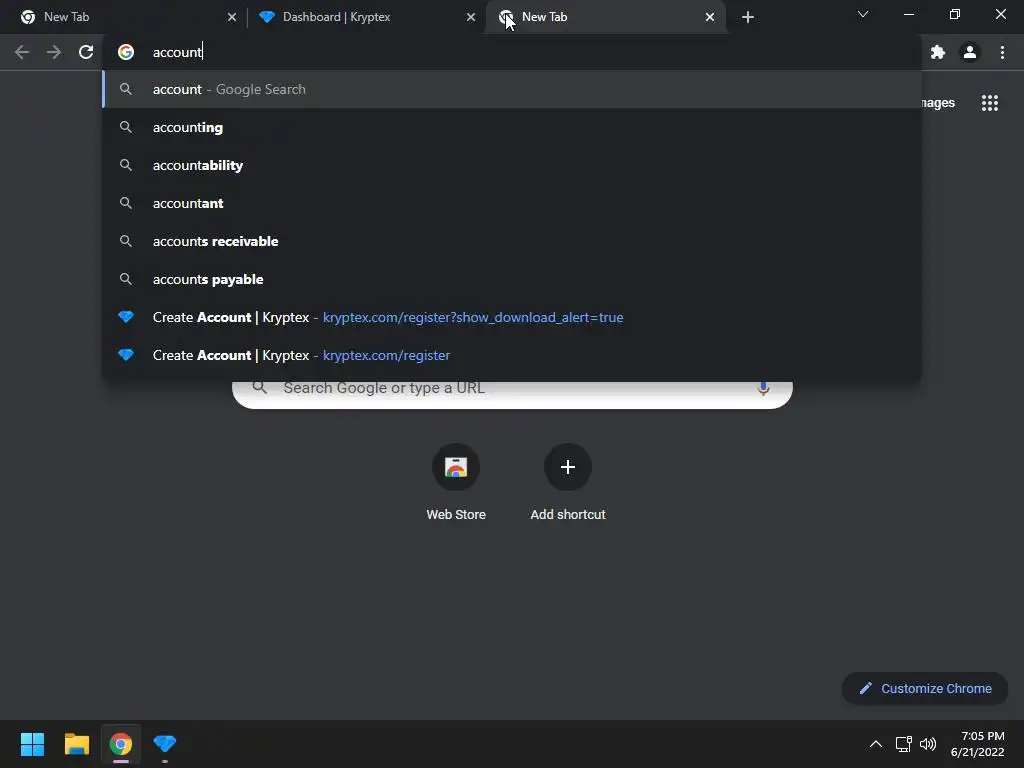1024x768 pixels.
Task: Open the volume control in the tray
Action: pyautogui.click(x=928, y=744)
